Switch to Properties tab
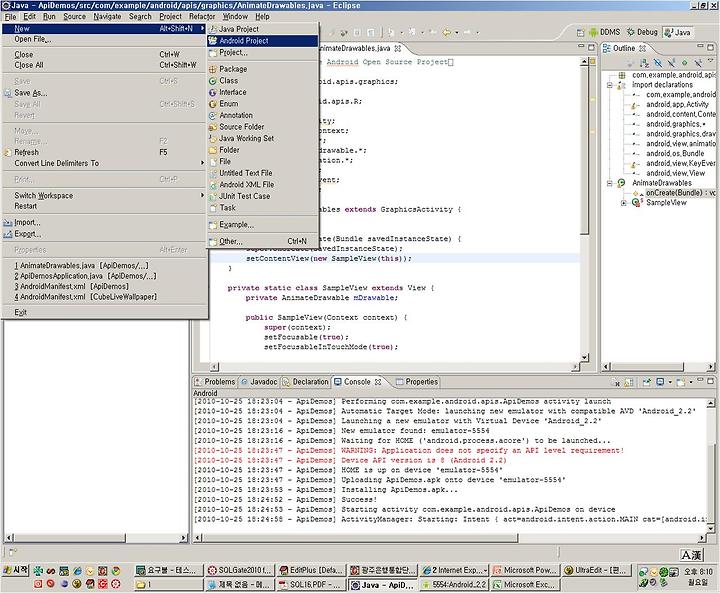Screen dimensions: 720x593 [417, 382]
